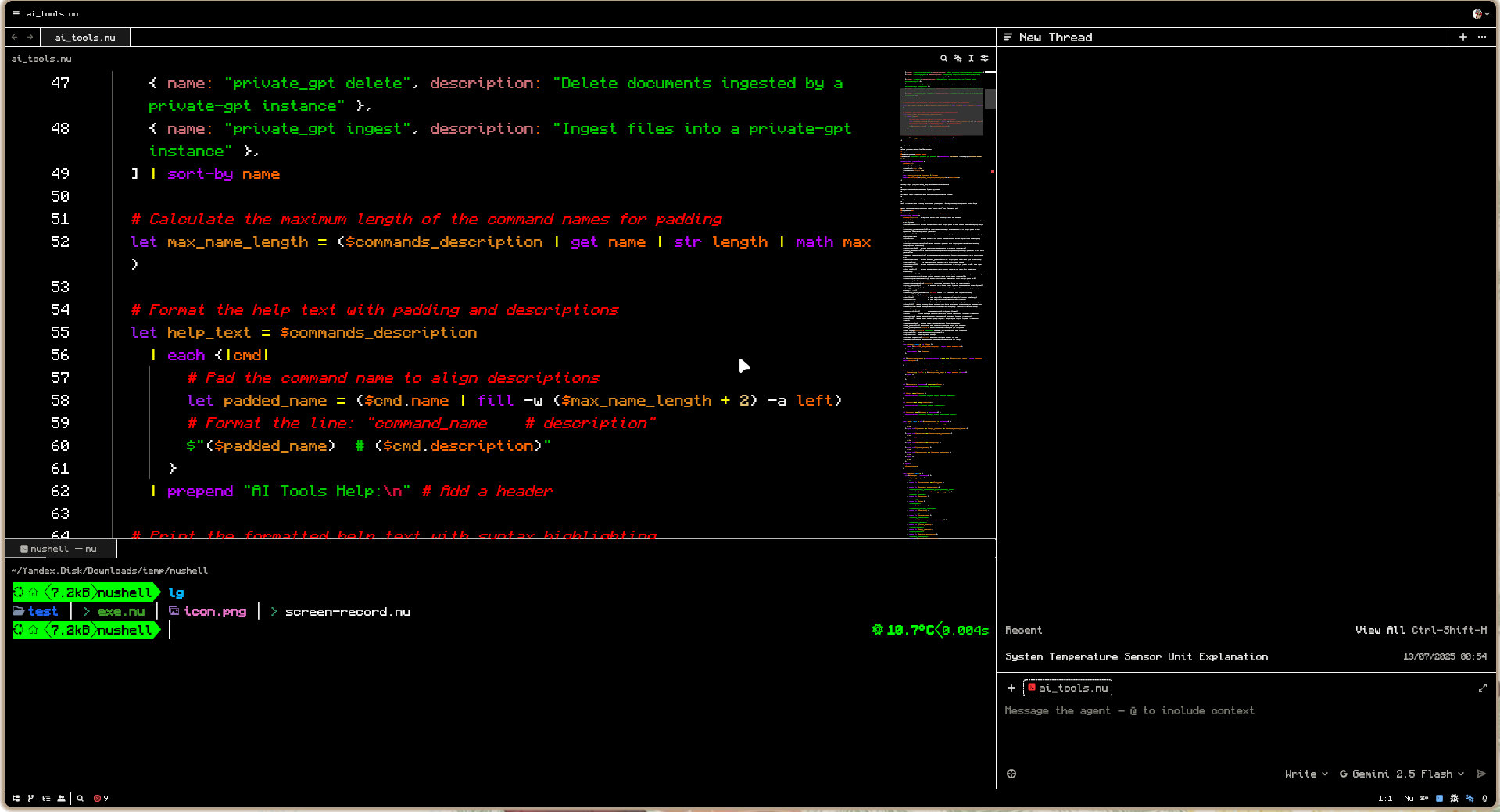Toggle the agent panel sparkle icon
This screenshot has width=1500, height=812.
1470,798
